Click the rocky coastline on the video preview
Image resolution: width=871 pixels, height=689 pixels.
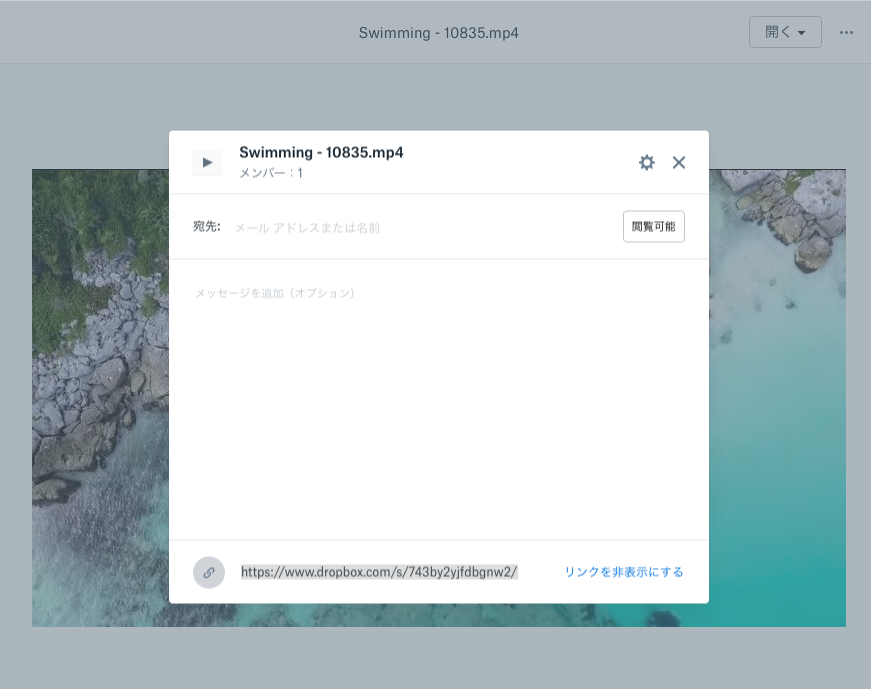click(90, 380)
